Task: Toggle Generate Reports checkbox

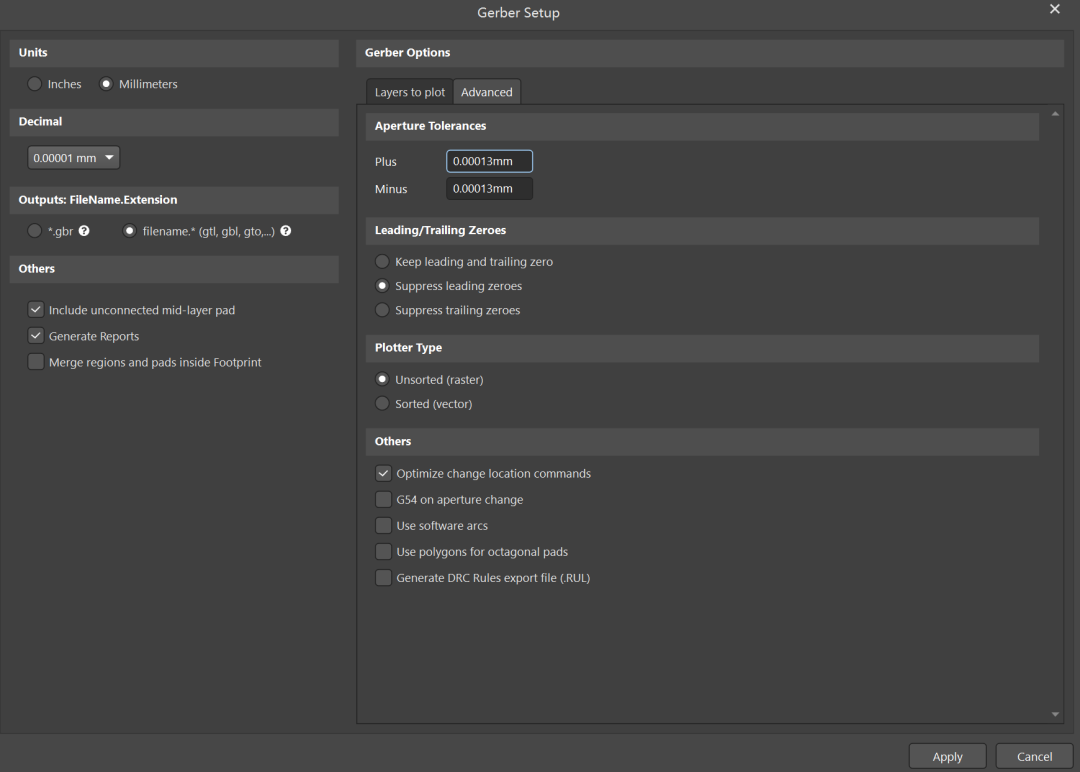Action: click(x=36, y=336)
